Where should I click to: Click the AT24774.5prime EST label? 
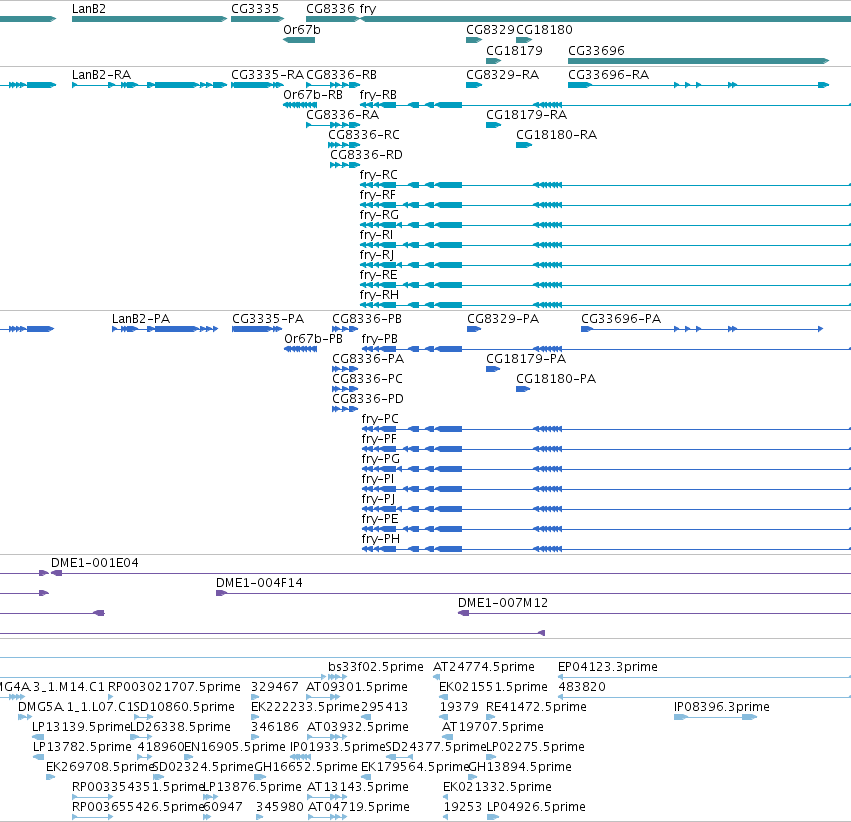(484, 667)
